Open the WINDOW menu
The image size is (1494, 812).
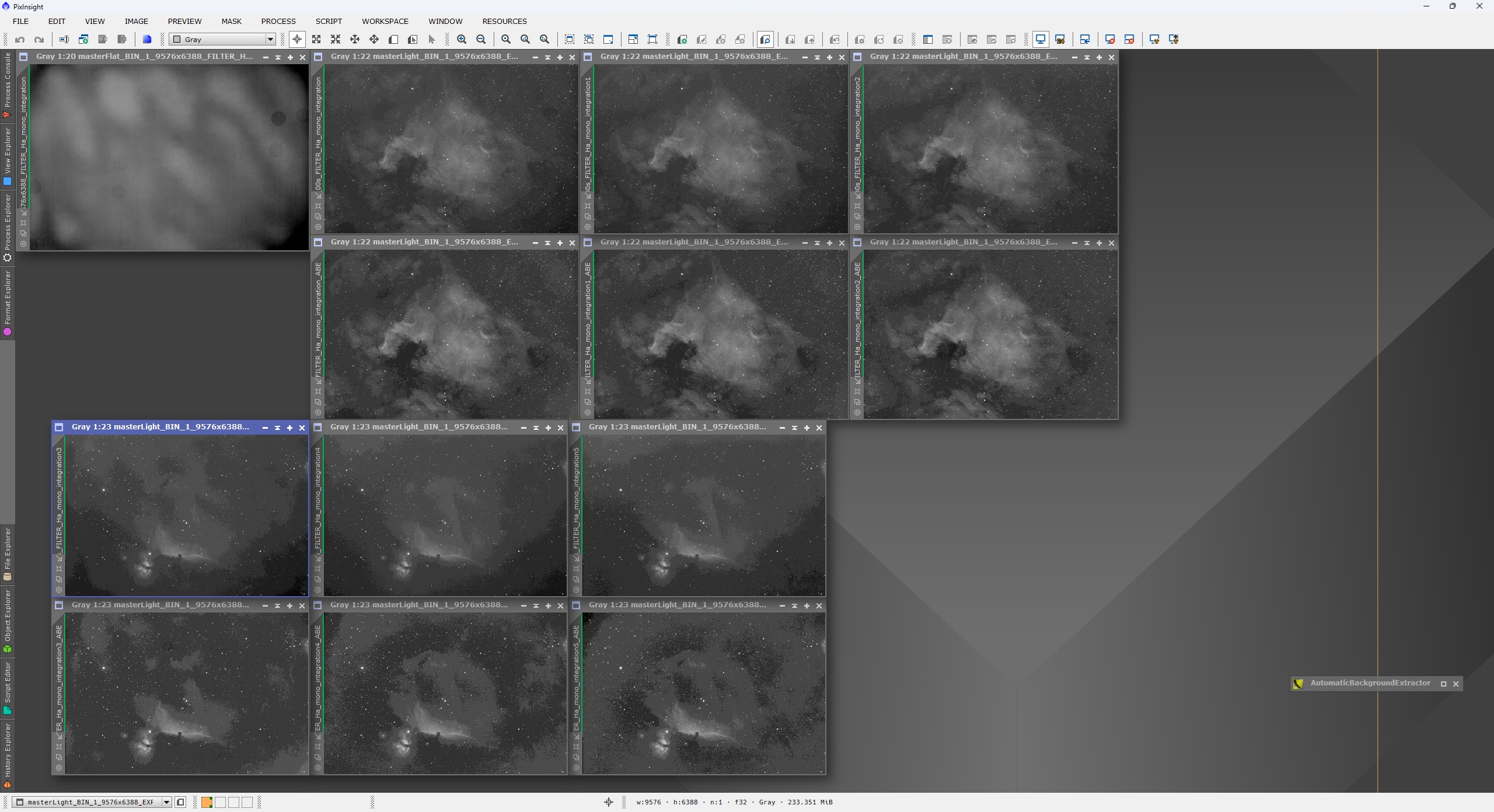(x=445, y=21)
